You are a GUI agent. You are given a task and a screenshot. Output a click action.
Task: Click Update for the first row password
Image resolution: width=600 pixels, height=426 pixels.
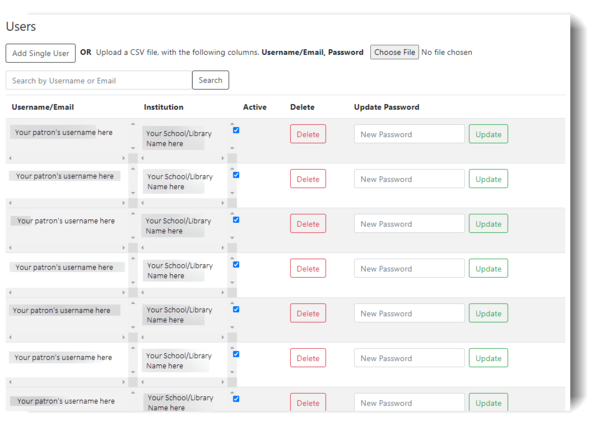tap(488, 134)
